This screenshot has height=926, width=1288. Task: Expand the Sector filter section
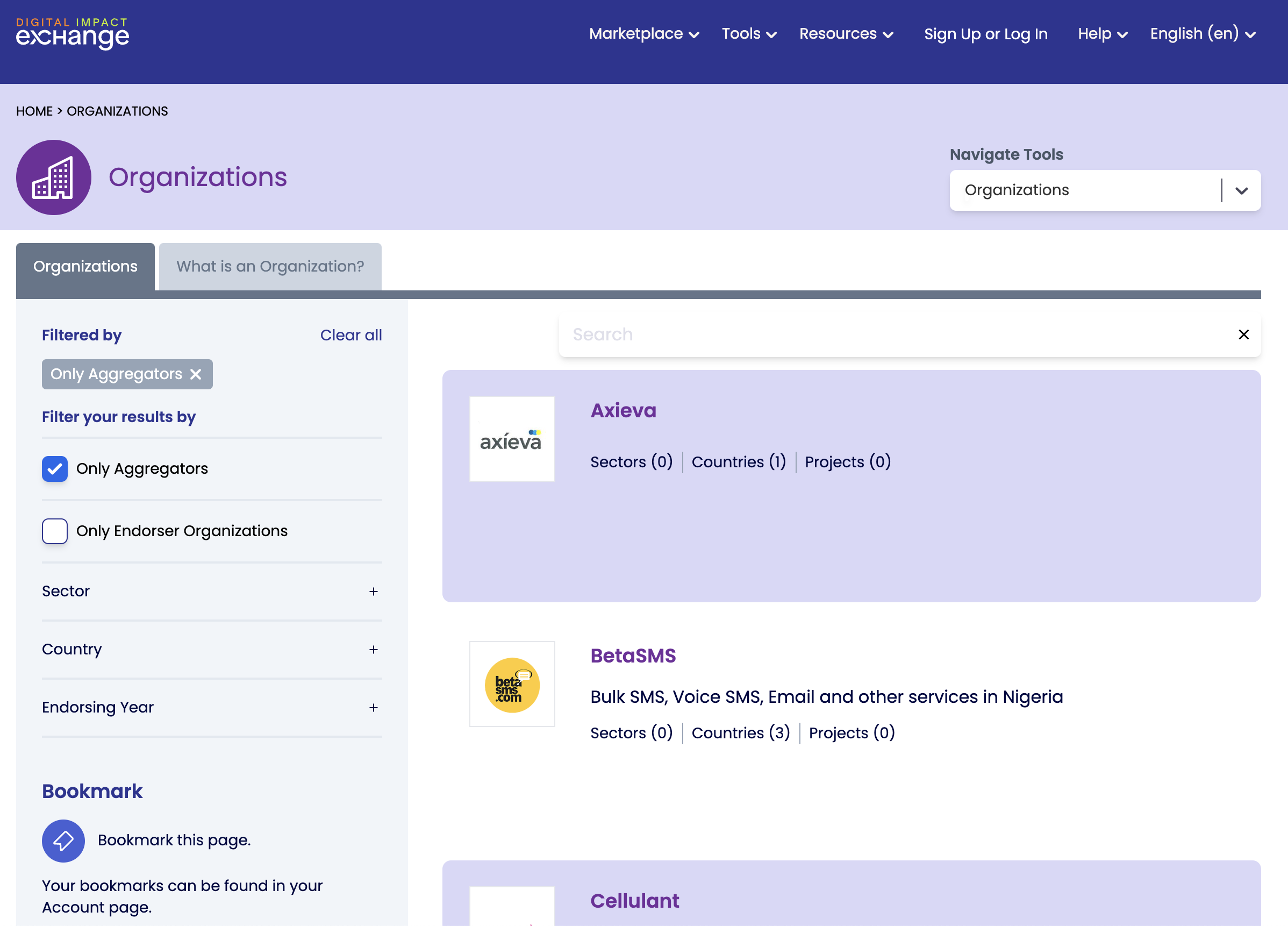[x=212, y=592]
